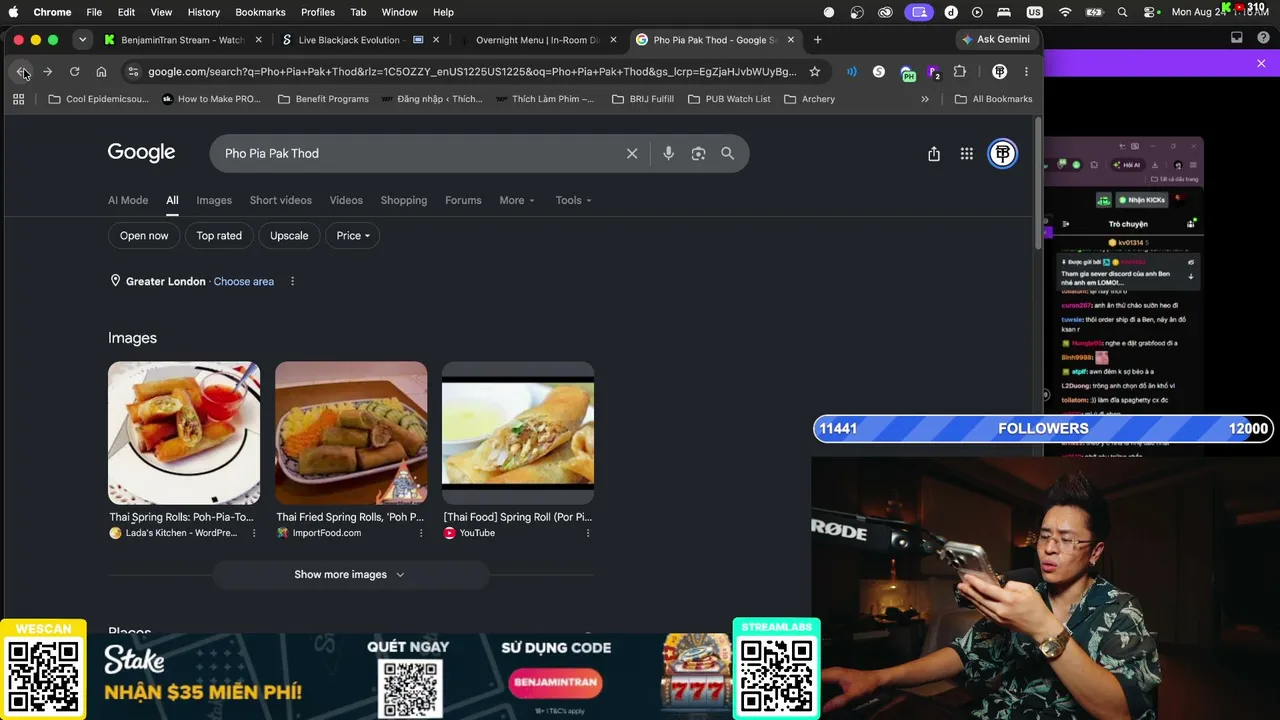Open the YouTube spring roll image thumbnail
The image size is (1280, 720).
[x=518, y=433]
